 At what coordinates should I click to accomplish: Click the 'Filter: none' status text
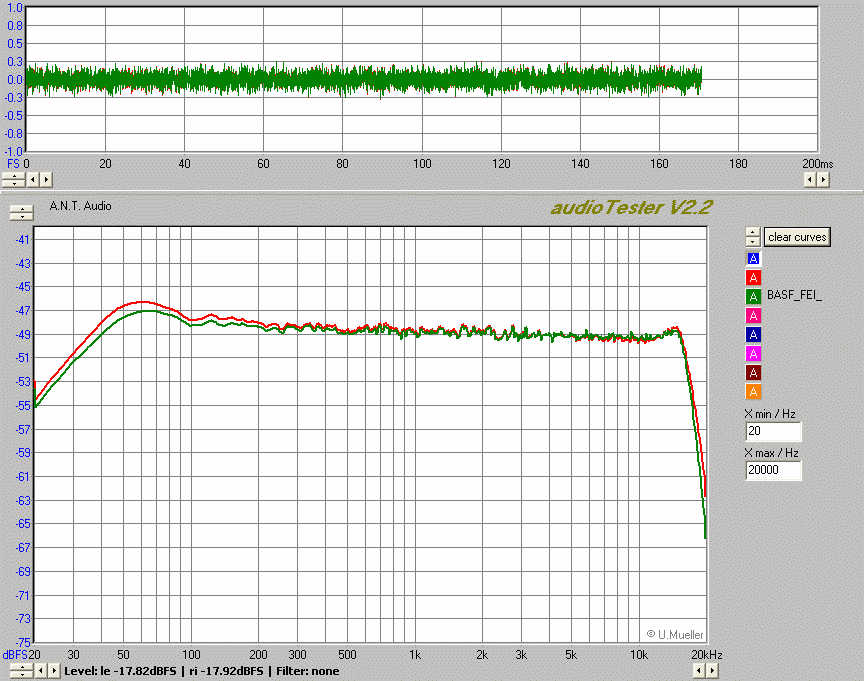coord(307,671)
